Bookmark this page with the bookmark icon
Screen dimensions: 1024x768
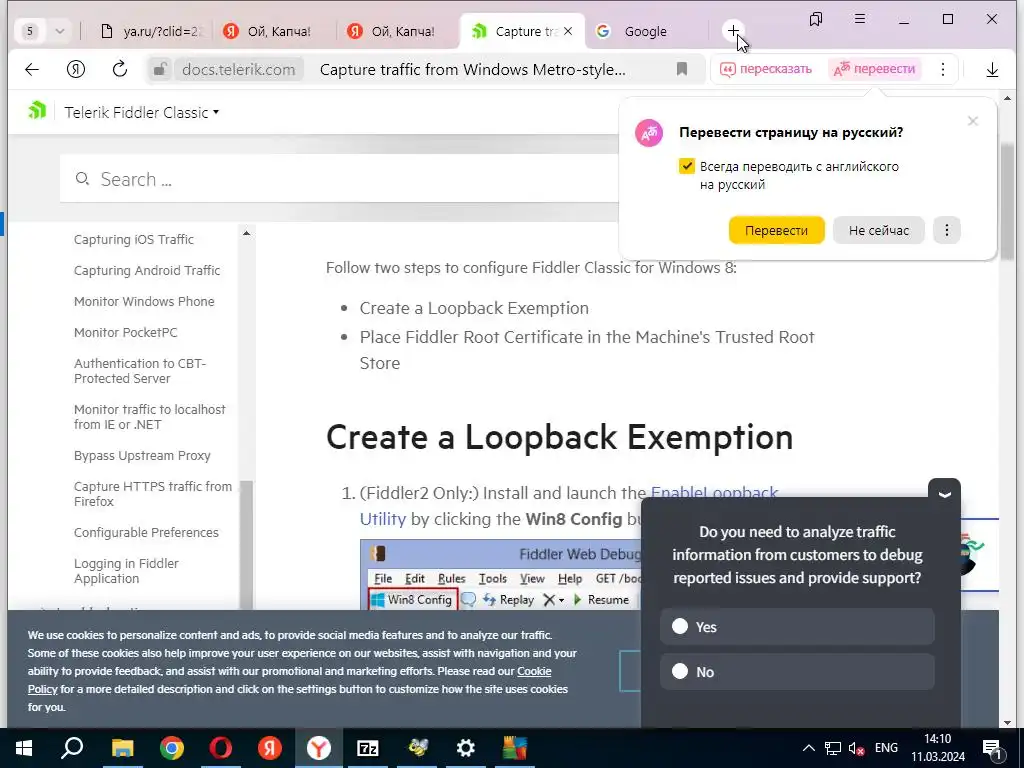[682, 69]
